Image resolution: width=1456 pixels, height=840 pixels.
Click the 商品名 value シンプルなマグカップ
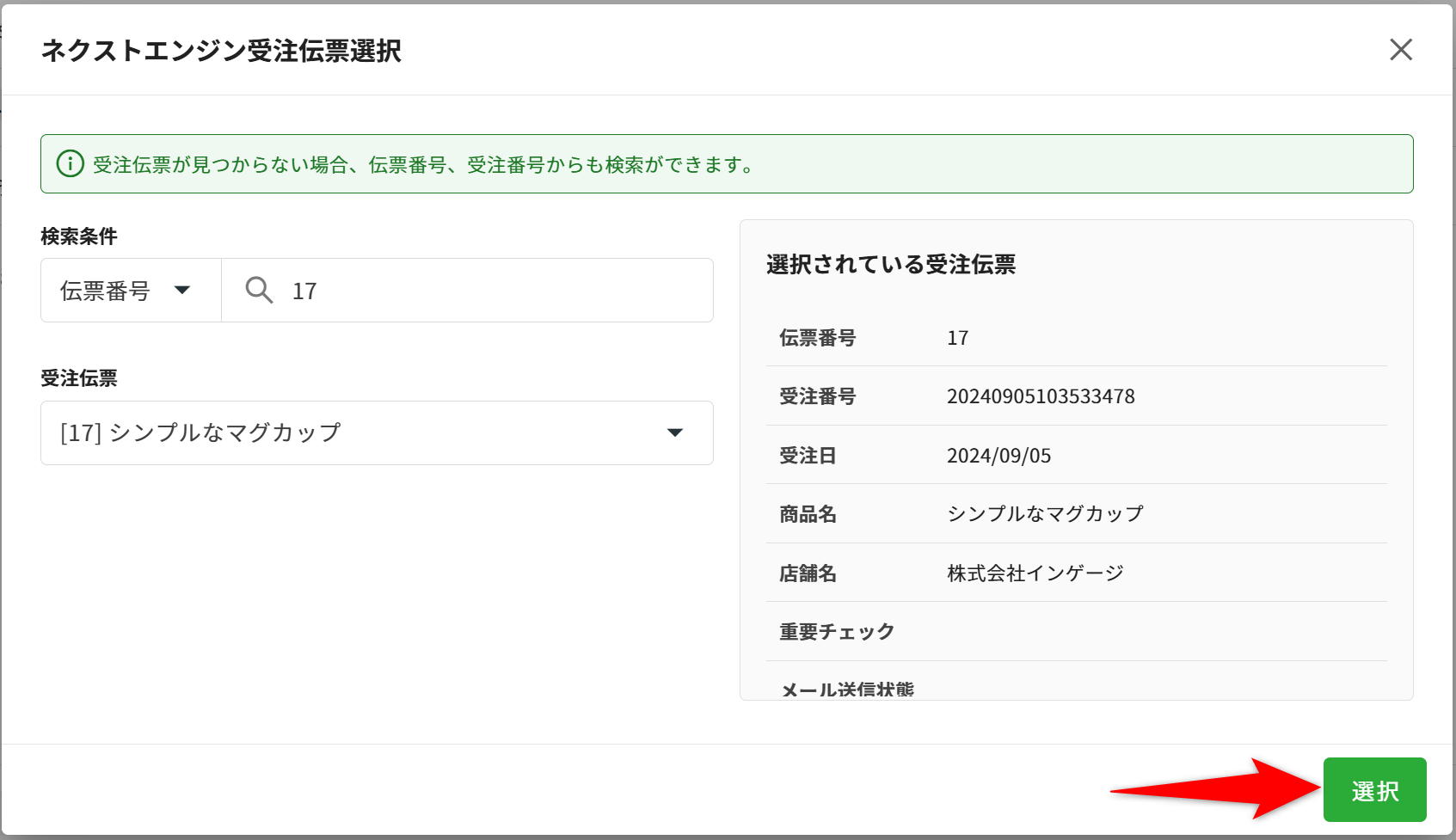point(1045,514)
